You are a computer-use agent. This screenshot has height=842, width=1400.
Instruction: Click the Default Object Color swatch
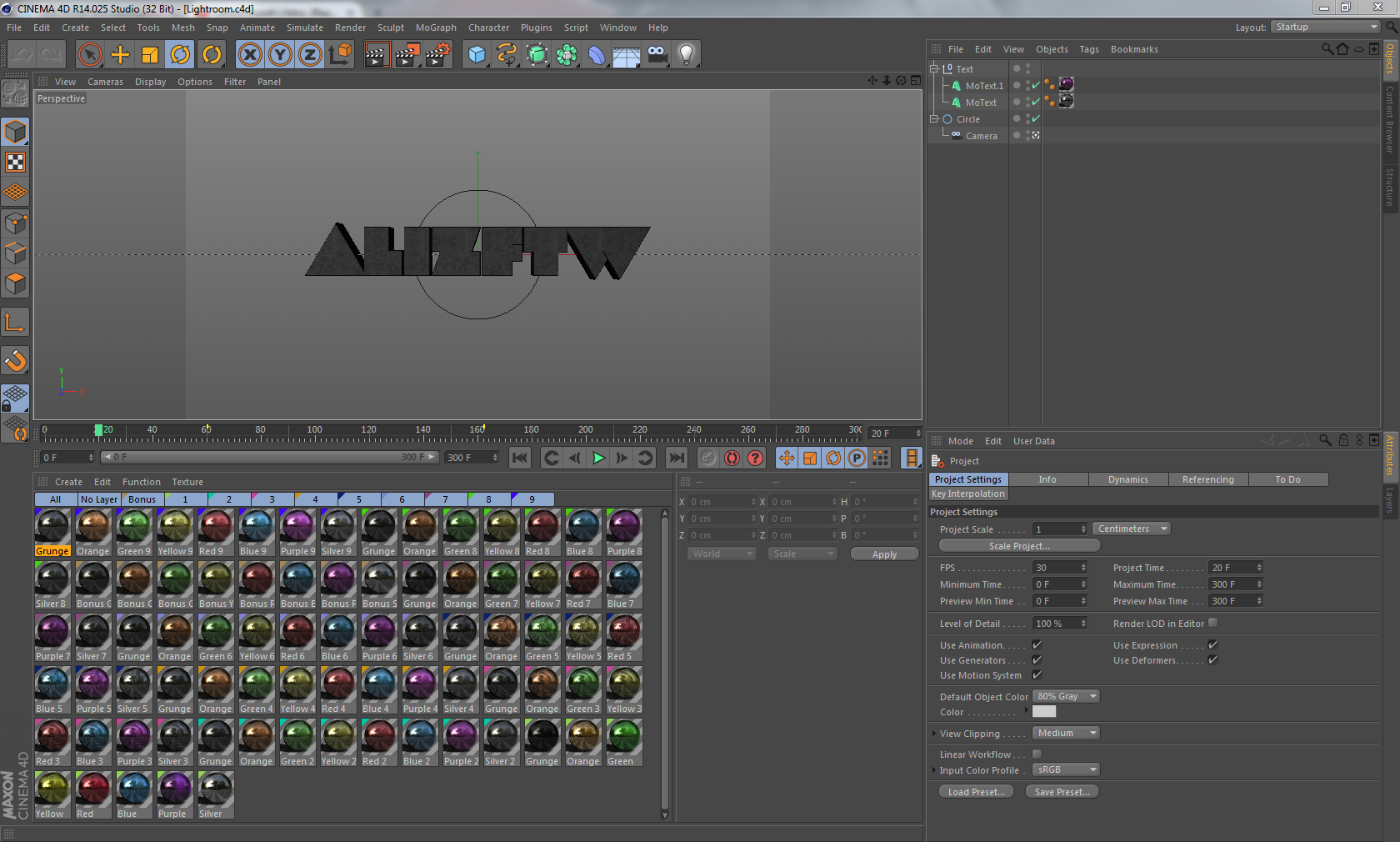click(1043, 712)
